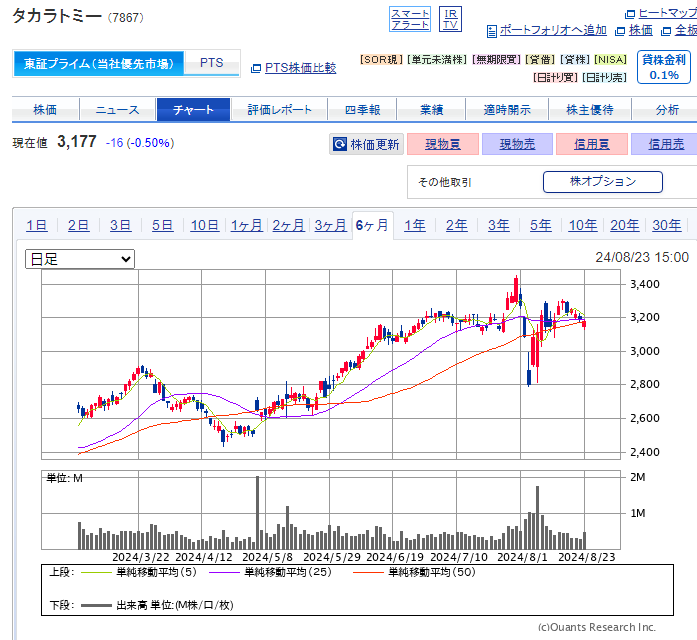The height and width of the screenshot is (640, 697).
Task: Click the tallest volume bar near 2024/5/8
Action: 257,512
